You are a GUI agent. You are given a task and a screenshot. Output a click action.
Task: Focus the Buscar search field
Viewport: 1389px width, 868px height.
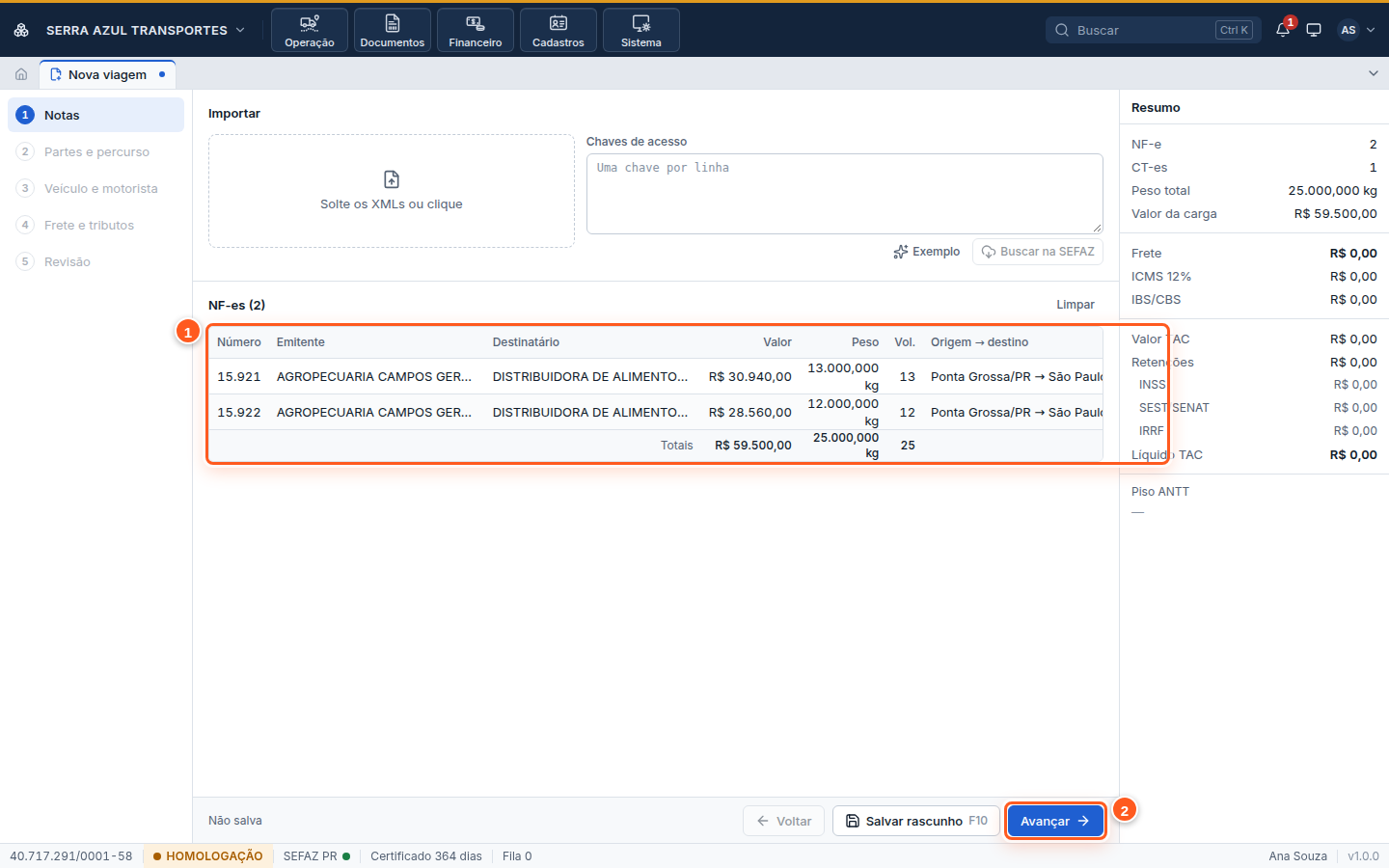pyautogui.click(x=1154, y=30)
